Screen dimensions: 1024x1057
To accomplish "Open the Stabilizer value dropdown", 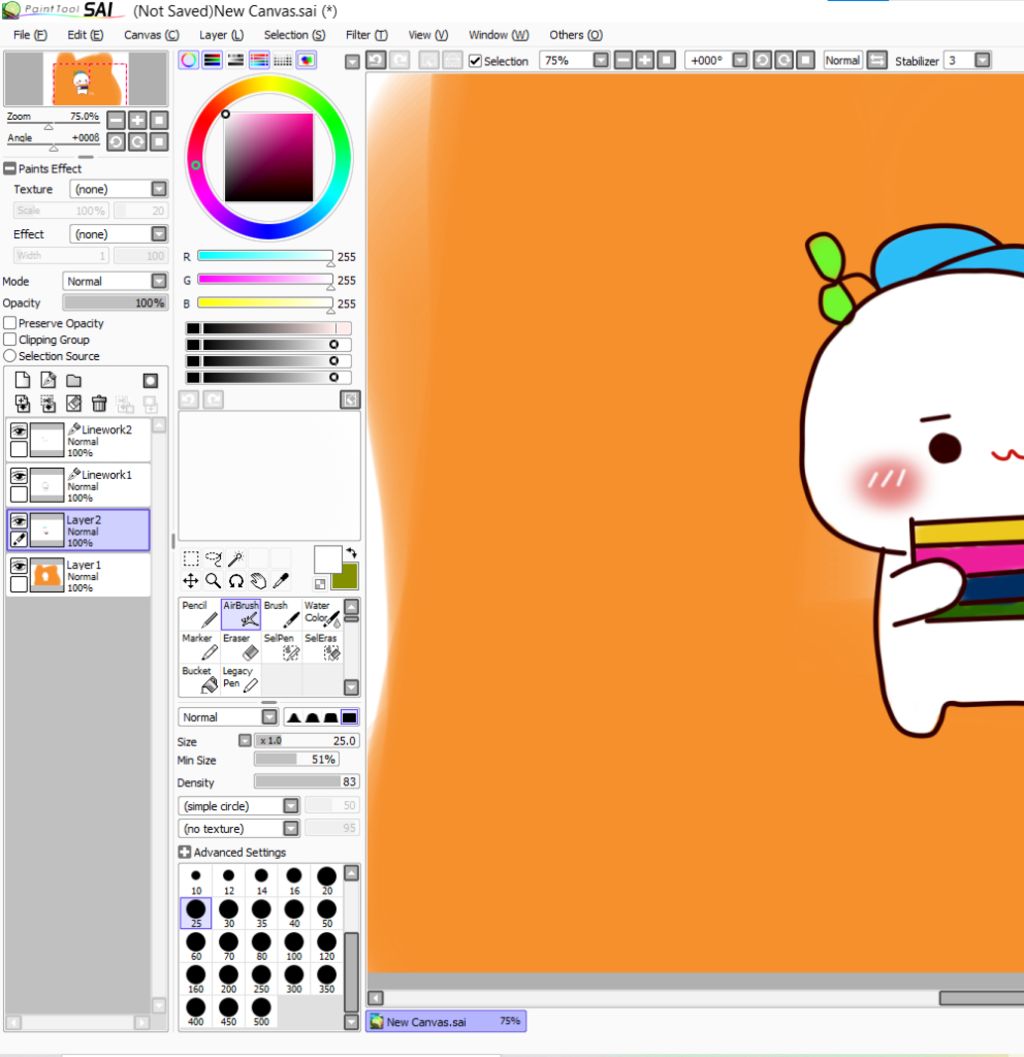I will pyautogui.click(x=983, y=60).
